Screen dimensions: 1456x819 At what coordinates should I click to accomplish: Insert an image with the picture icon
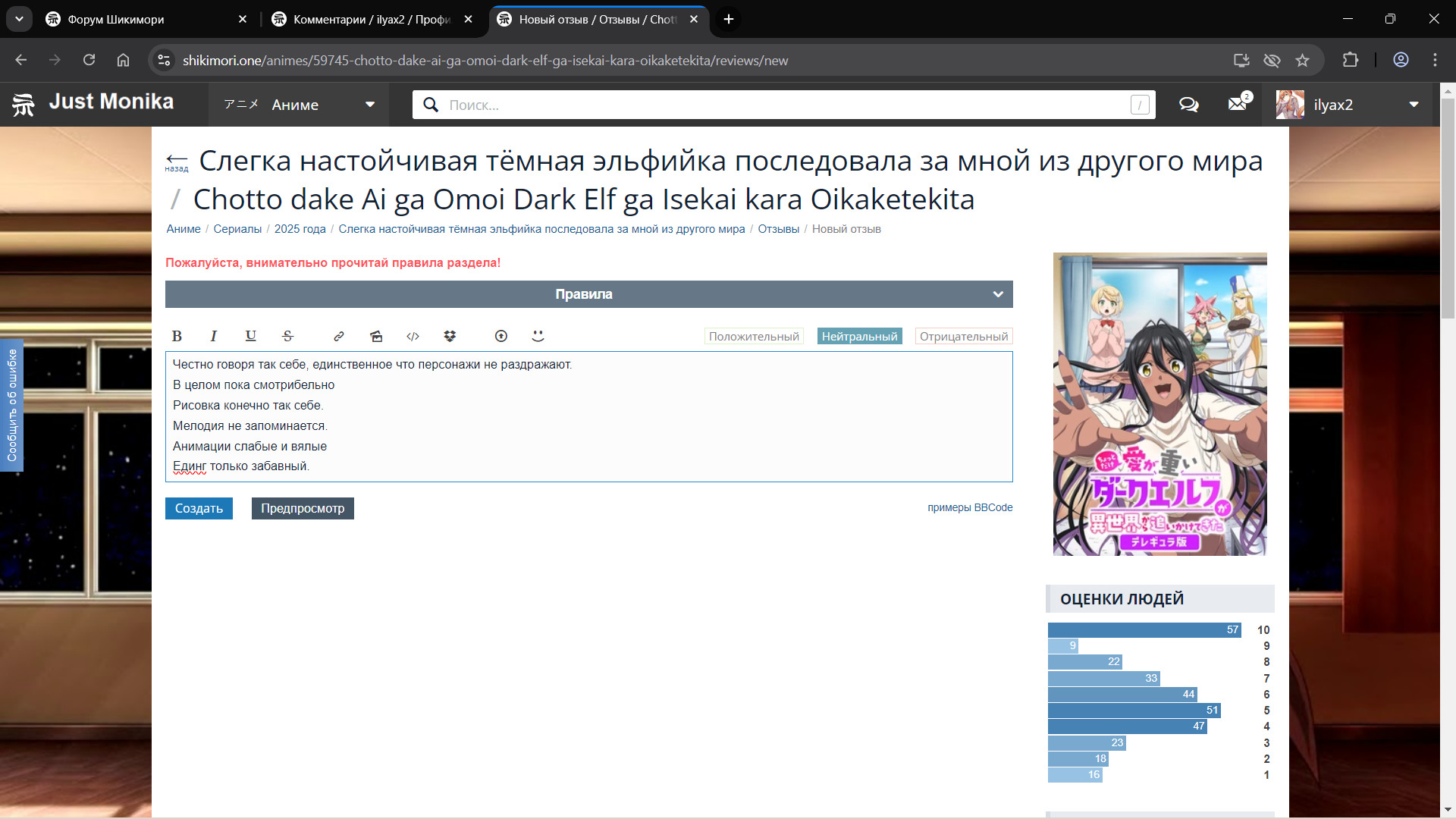pos(376,336)
